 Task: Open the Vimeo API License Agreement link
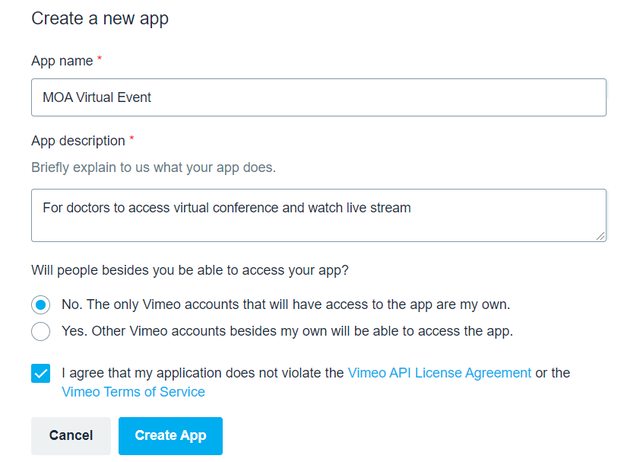[x=439, y=372]
